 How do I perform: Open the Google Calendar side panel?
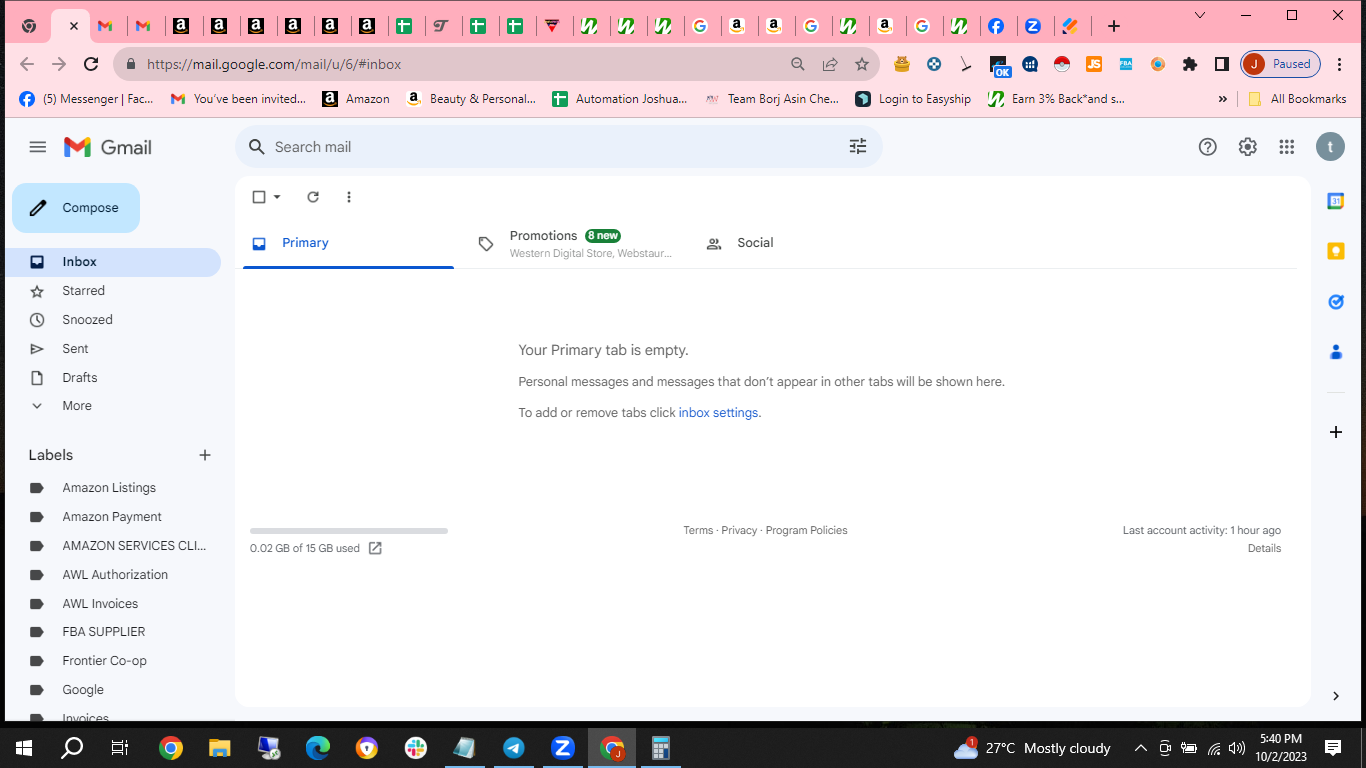pyautogui.click(x=1336, y=201)
